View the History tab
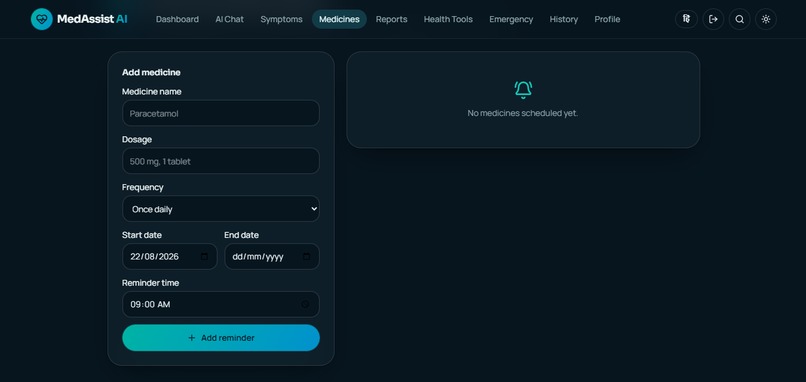The height and width of the screenshot is (382, 806). (564, 19)
